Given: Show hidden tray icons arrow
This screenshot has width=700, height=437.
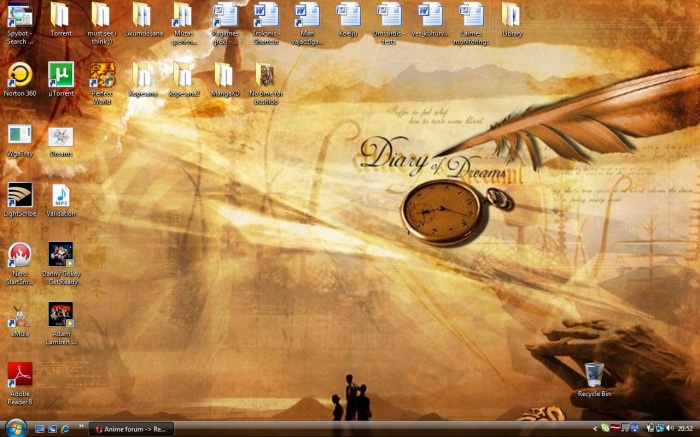Looking at the screenshot, I should coord(595,429).
